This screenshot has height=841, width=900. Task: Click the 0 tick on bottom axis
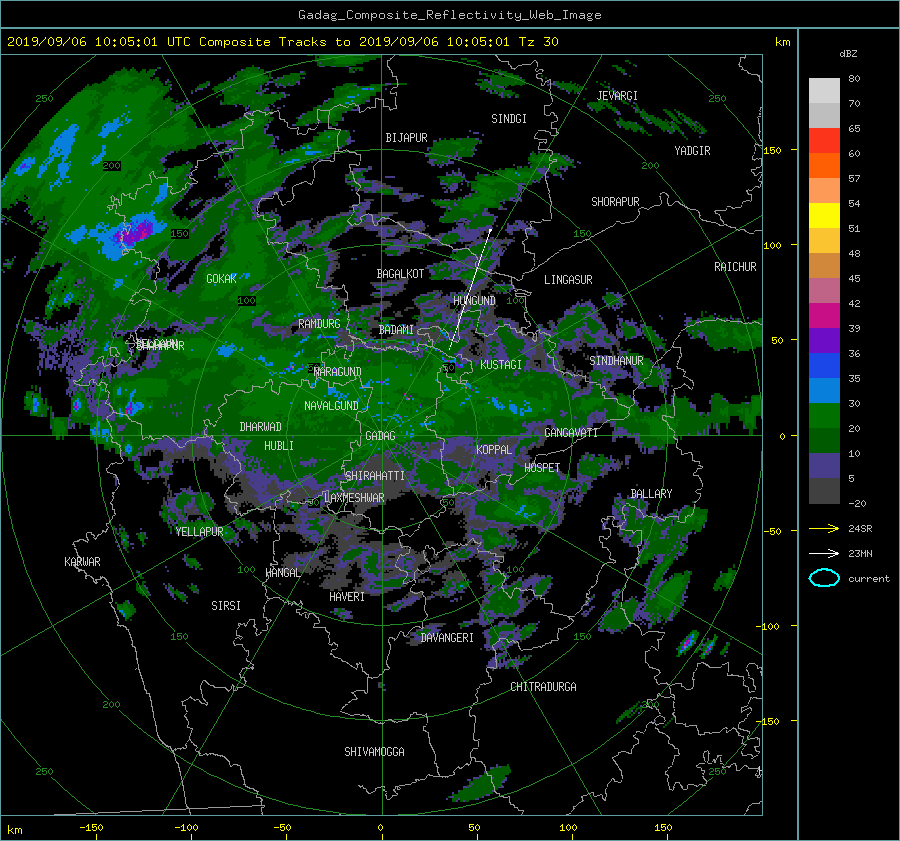[381, 827]
